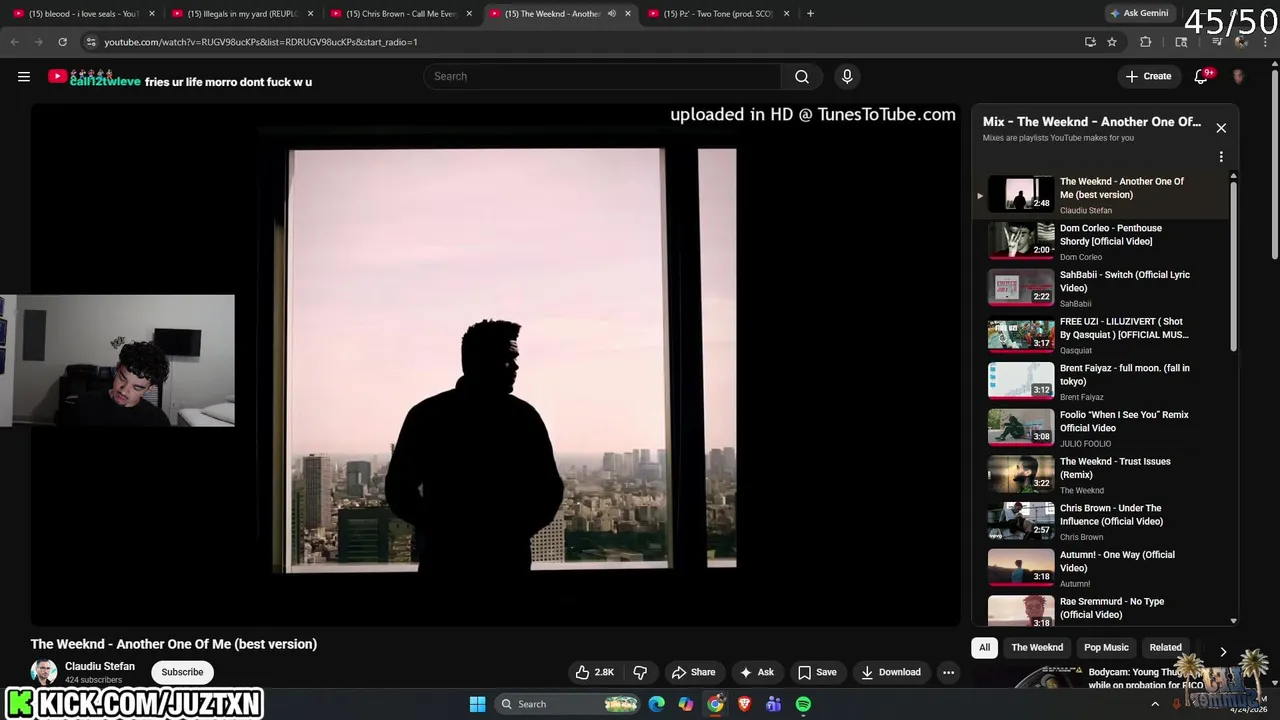This screenshot has width=1280, height=720.
Task: Select the Pop Music filter chip
Action: tap(1106, 648)
